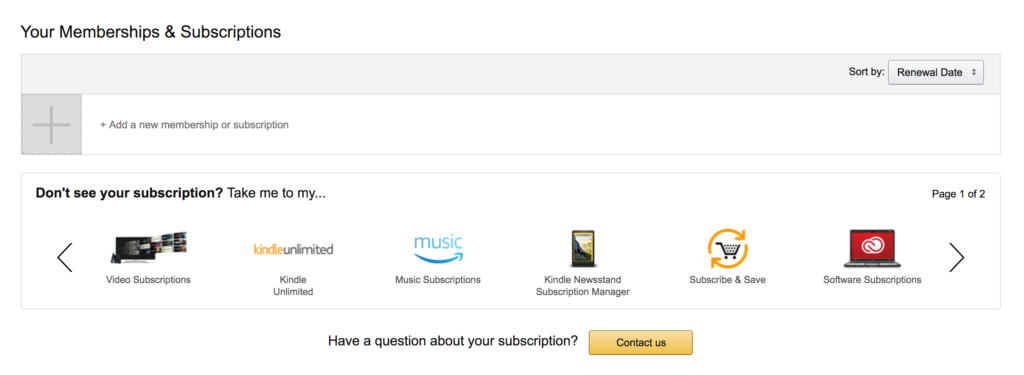The width and height of the screenshot is (1024, 375).
Task: Click the Subscribe & Save text link
Action: tap(728, 280)
